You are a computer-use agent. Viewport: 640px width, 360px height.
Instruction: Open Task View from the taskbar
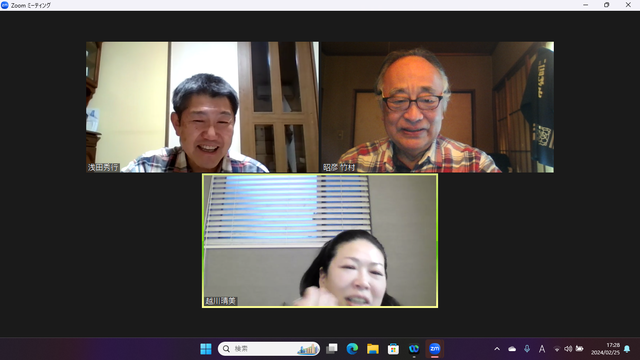pyautogui.click(x=332, y=349)
